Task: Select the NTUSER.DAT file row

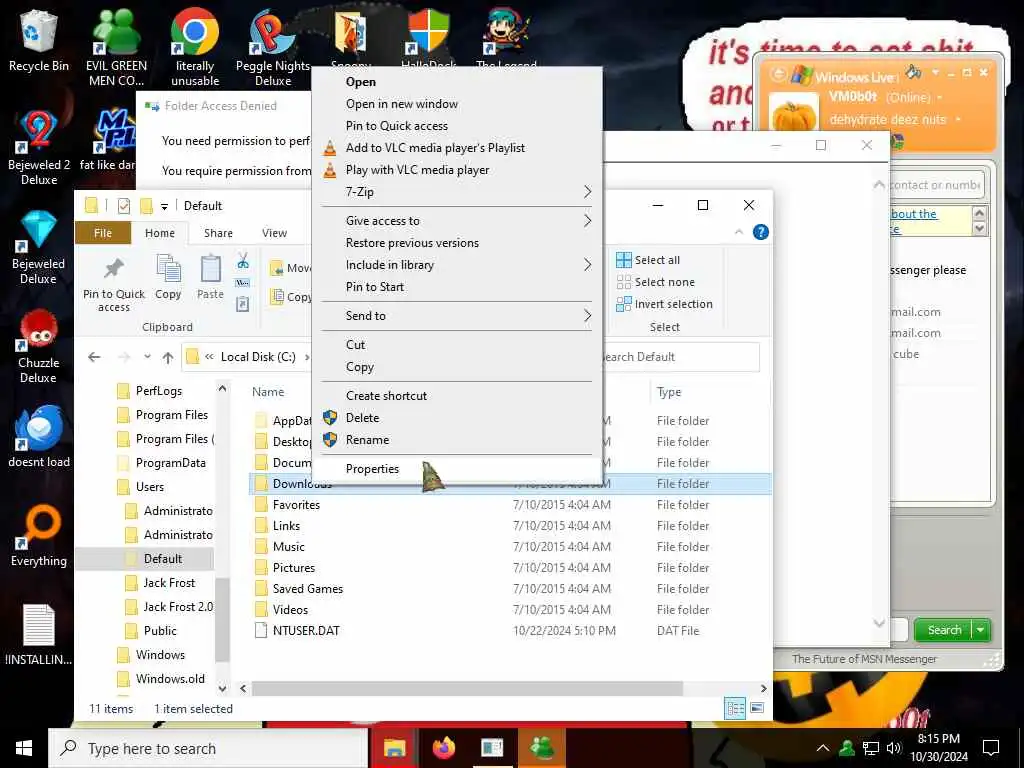Action: 509,631
